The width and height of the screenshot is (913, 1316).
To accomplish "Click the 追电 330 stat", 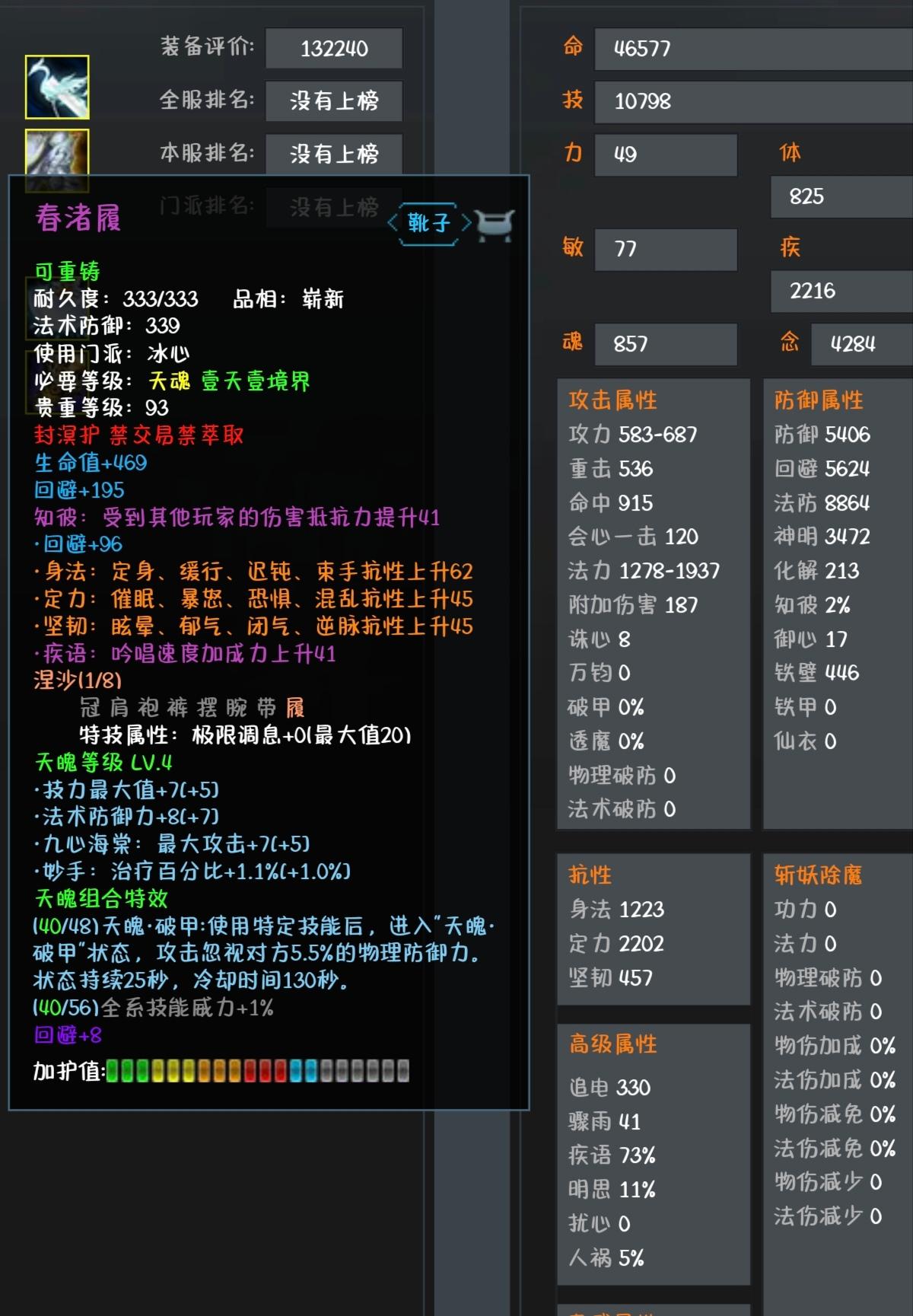I will point(609,1088).
